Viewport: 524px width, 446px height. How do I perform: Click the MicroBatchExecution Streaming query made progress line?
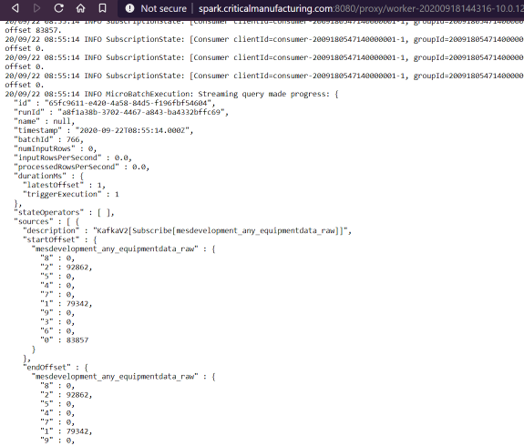tap(171, 94)
